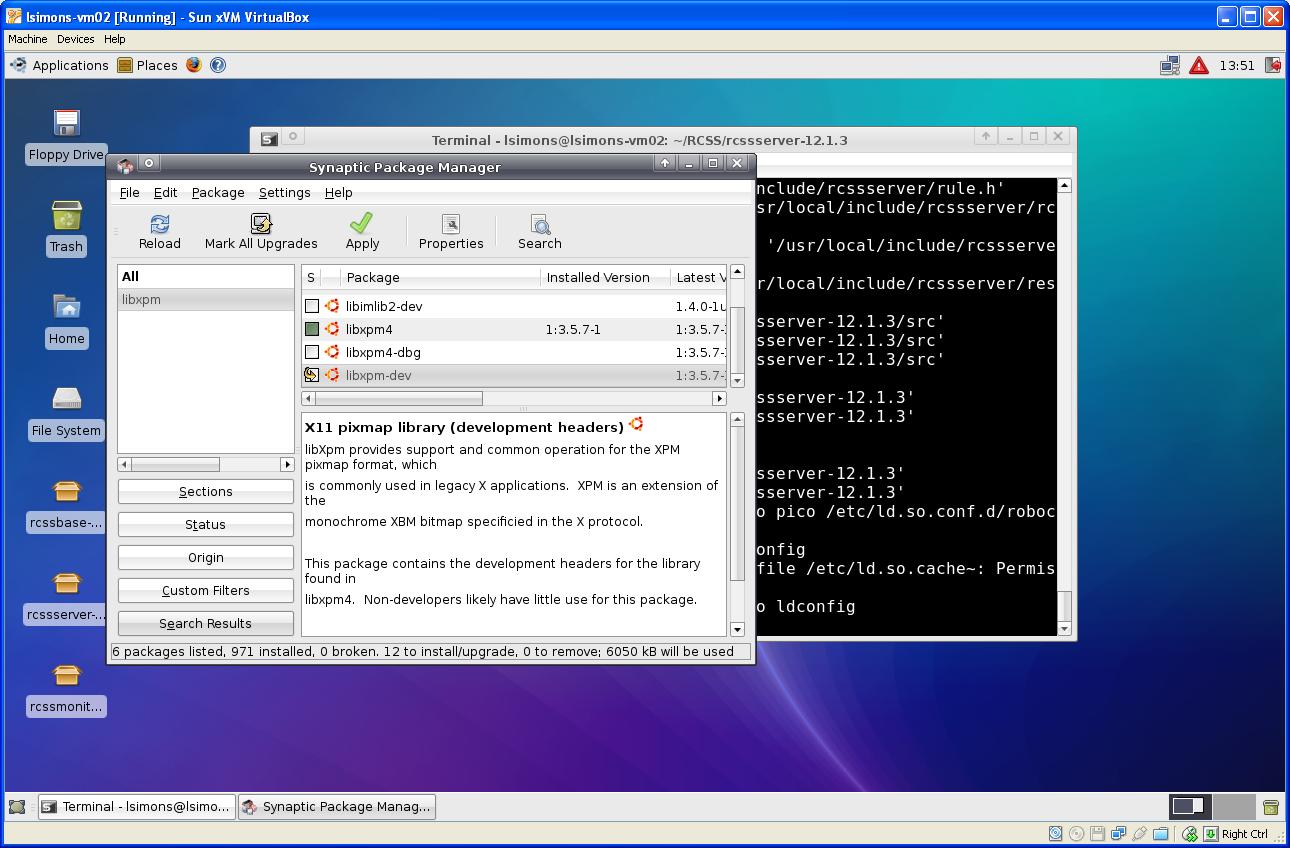The height and width of the screenshot is (848, 1290).
Task: Sort by the S status column header
Action: (x=311, y=277)
